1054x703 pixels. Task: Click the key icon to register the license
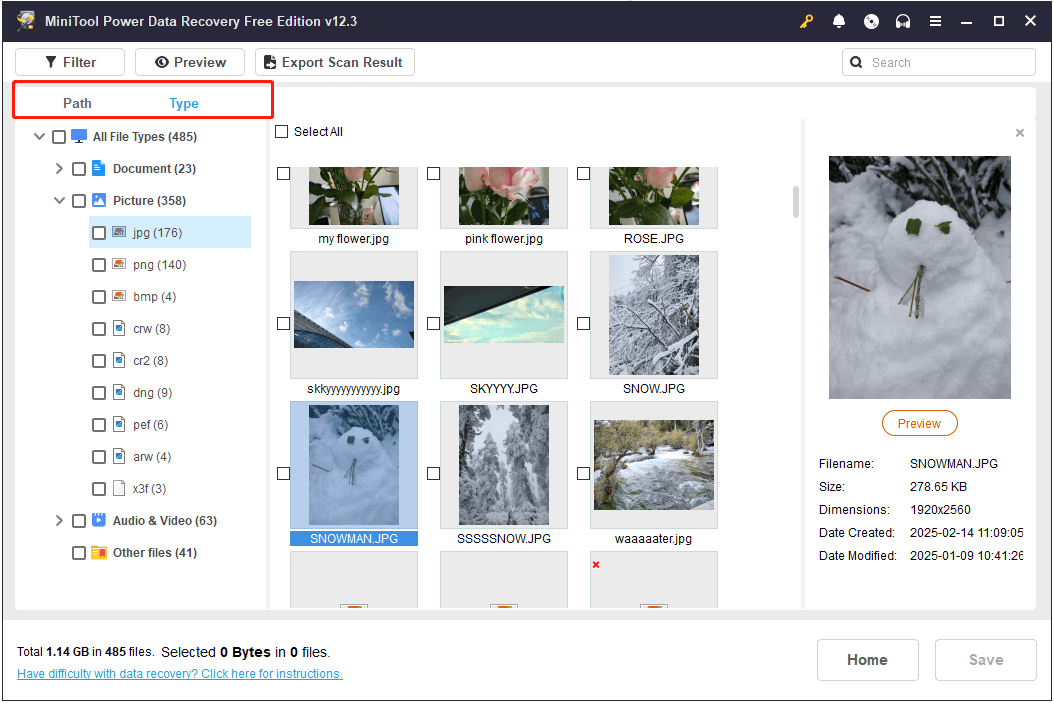pos(807,20)
